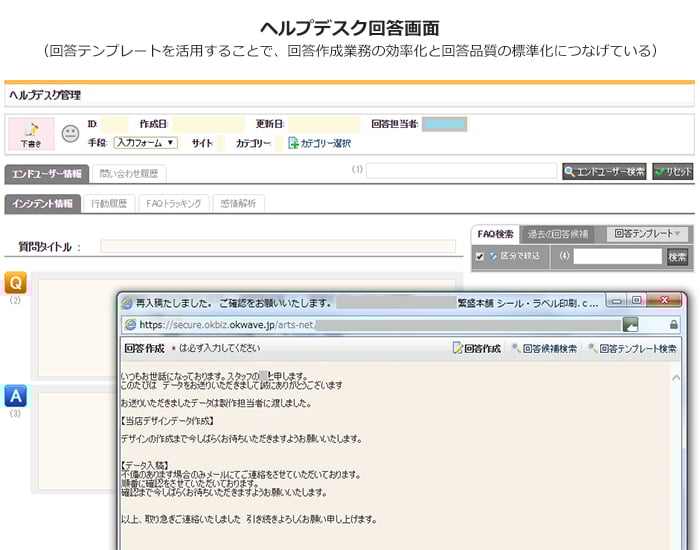The width and height of the screenshot is (700, 550).
Task: Click the エンドユーザー検索 button
Action: tap(604, 171)
